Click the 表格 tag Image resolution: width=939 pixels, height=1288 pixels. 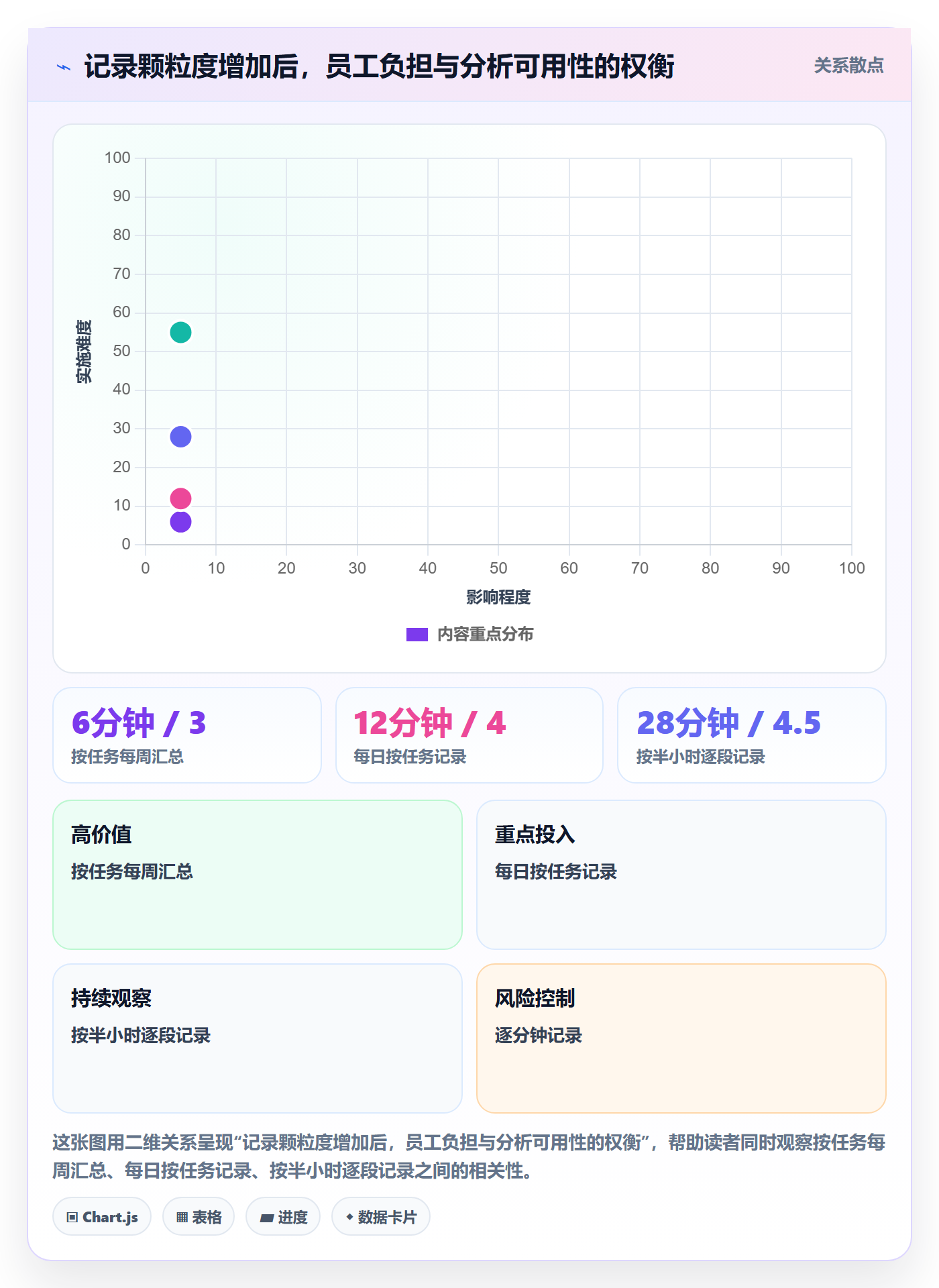point(199,1217)
